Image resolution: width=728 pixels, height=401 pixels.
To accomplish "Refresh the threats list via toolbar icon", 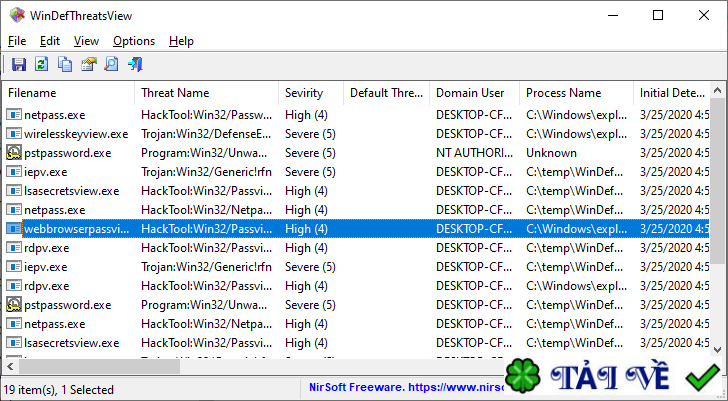I will point(42,64).
